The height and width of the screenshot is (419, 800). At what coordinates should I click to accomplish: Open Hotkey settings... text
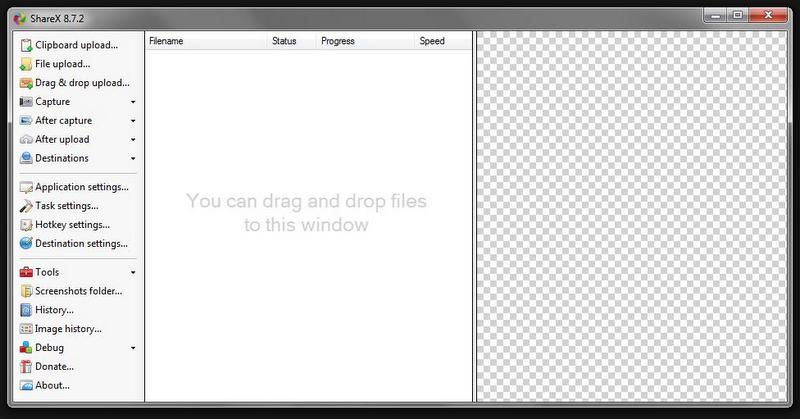[x=72, y=225]
